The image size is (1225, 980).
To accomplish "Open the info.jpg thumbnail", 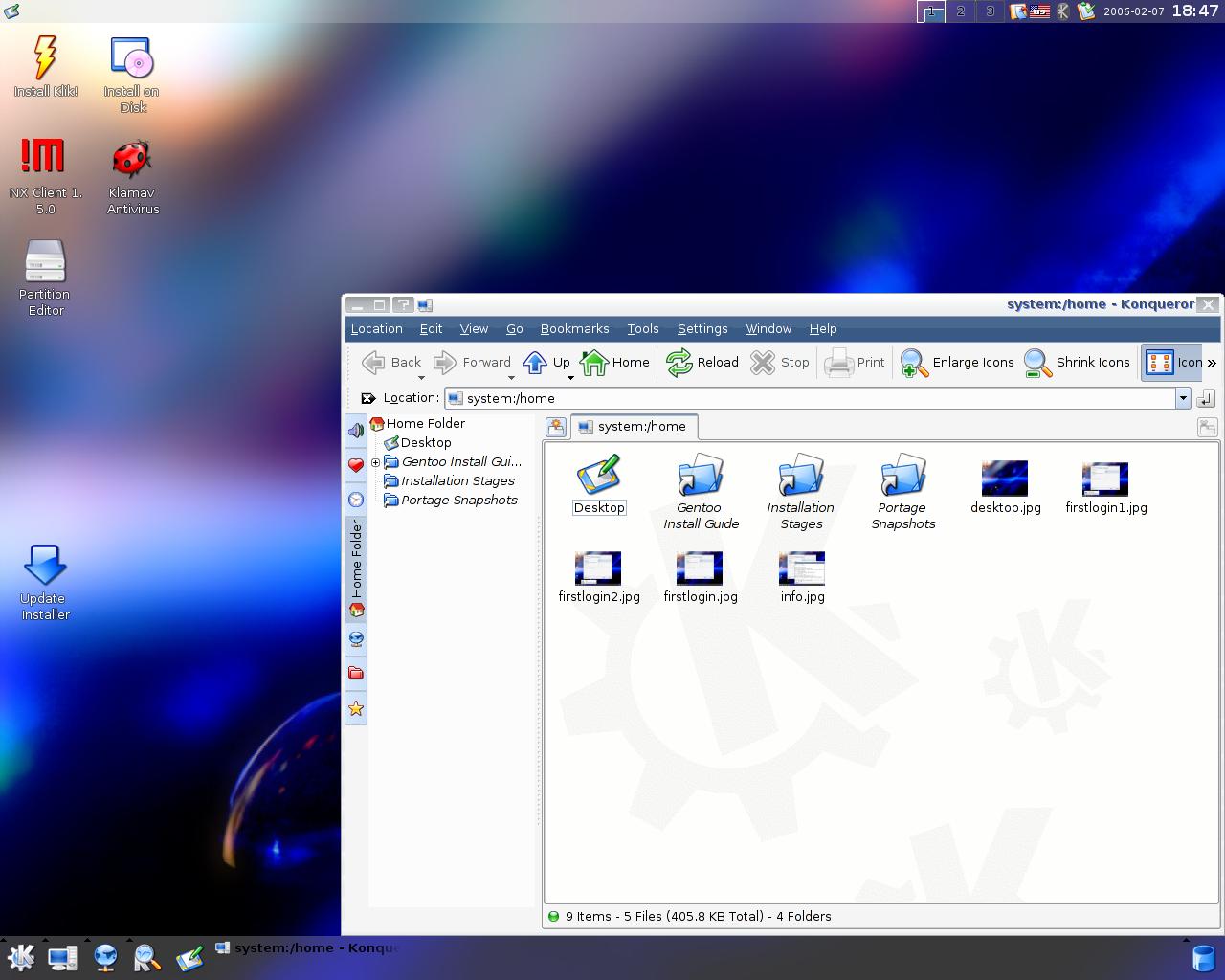I will click(802, 577).
